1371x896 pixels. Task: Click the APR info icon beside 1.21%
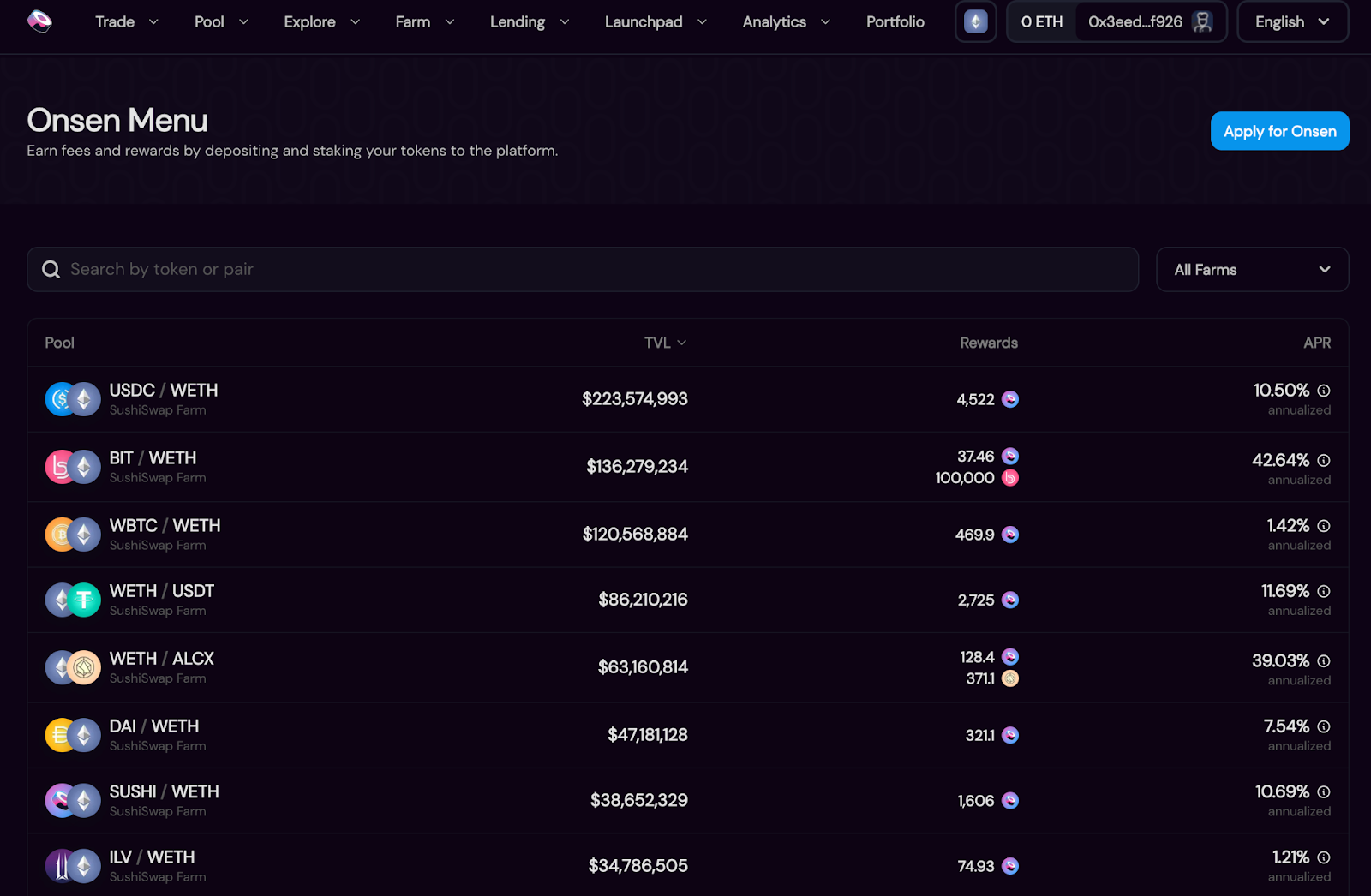click(x=1324, y=857)
